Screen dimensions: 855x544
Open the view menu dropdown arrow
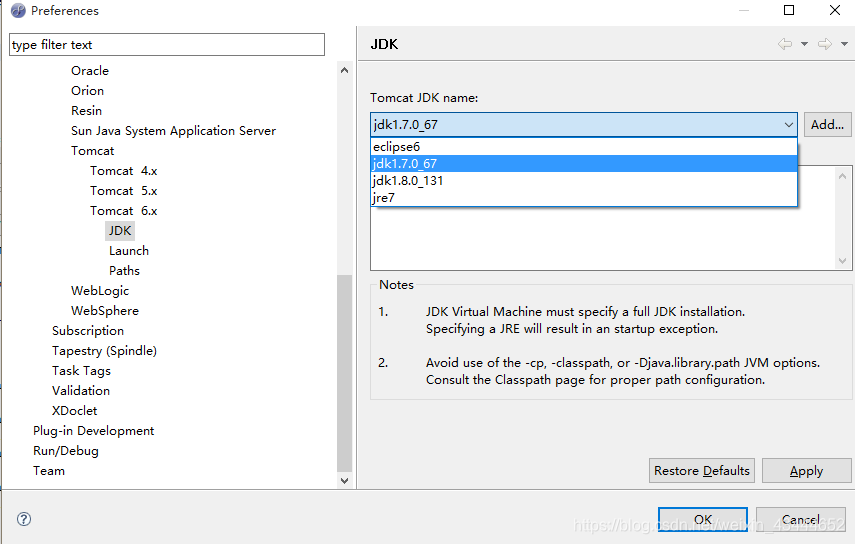[844, 44]
